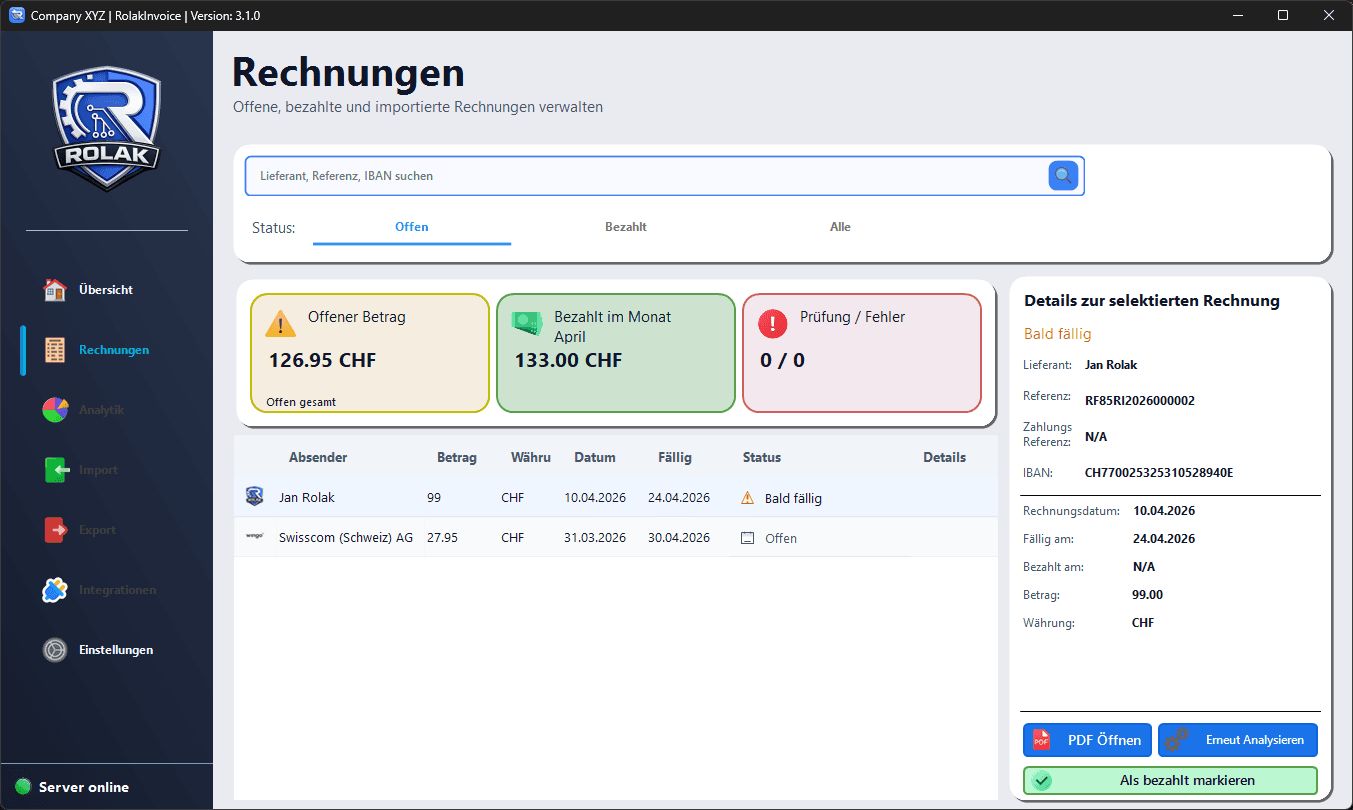Screen dimensions: 1353x810
Task: Sort by the Datum column header
Action: (595, 458)
